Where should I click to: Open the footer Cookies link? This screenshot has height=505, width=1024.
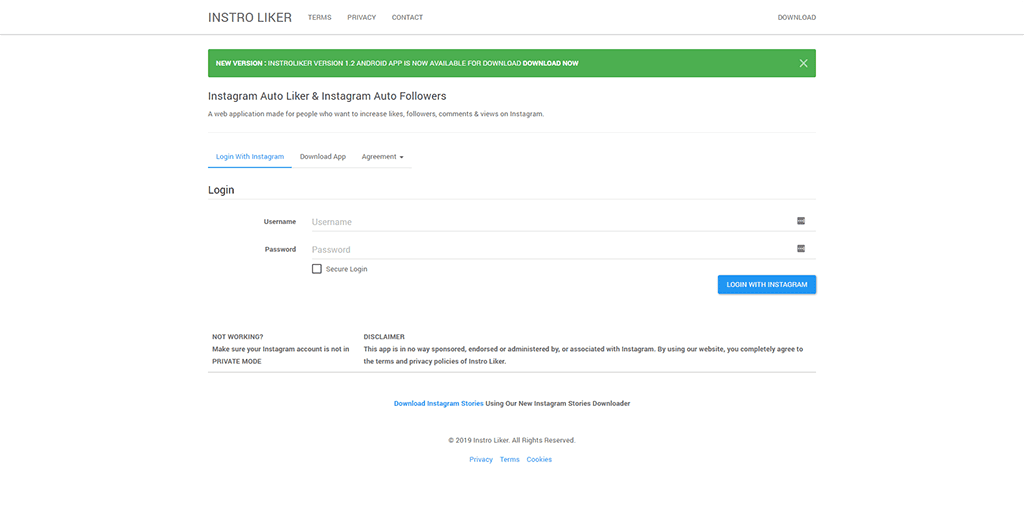[x=539, y=460]
